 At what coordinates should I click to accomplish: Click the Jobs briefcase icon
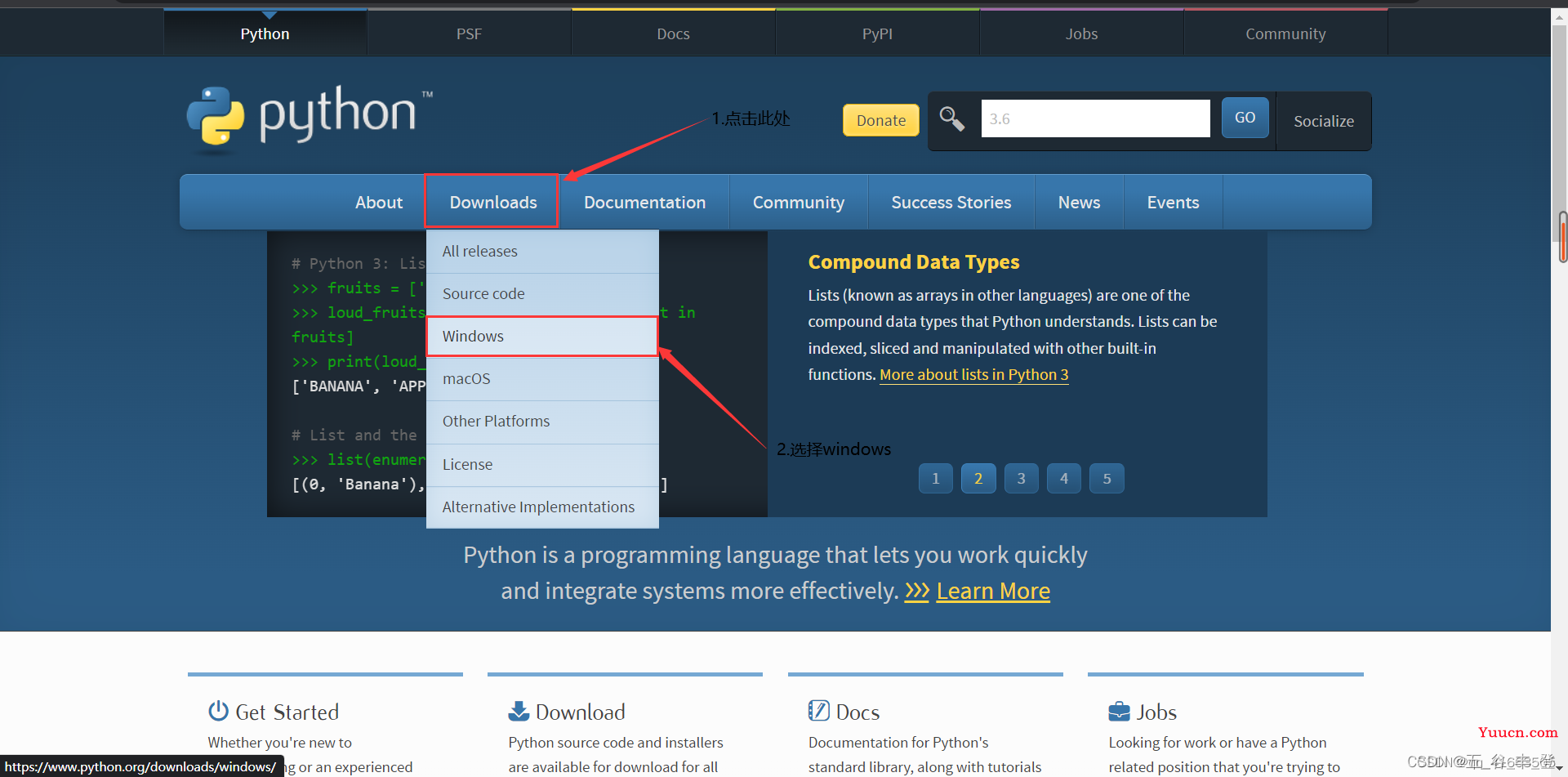(x=1119, y=712)
